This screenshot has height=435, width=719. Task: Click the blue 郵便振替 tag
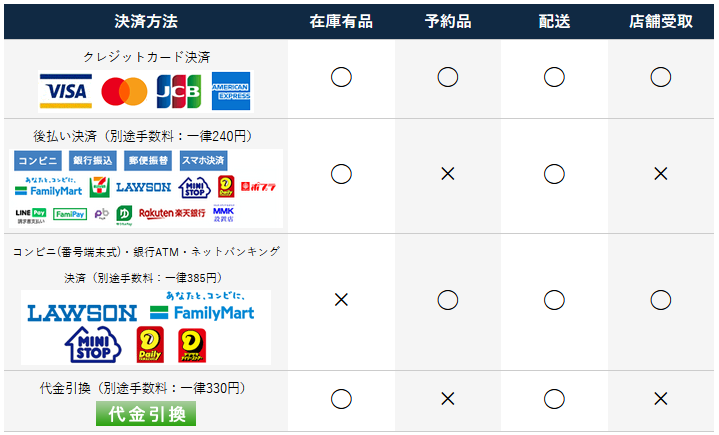pos(148,160)
